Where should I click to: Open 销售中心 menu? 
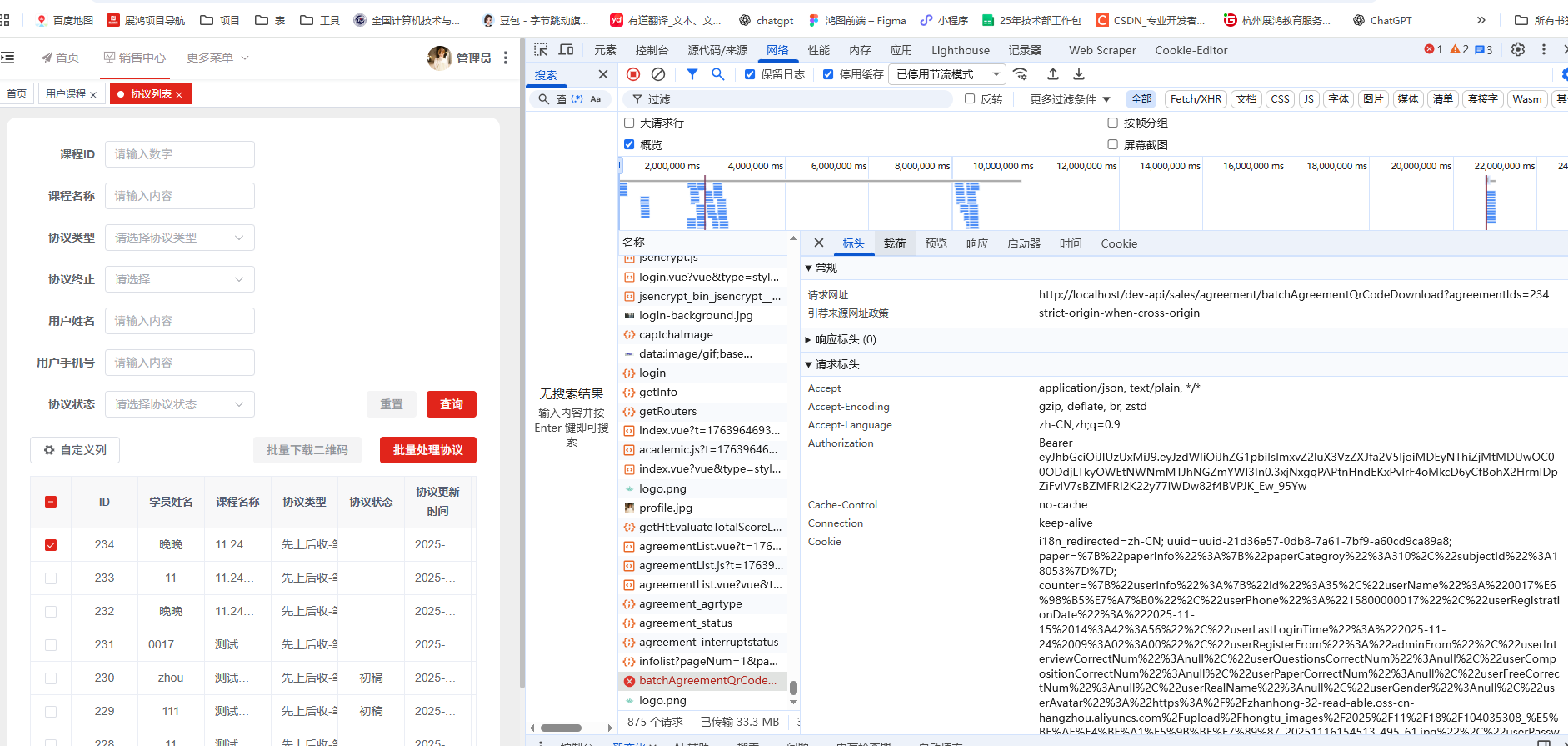pos(134,58)
